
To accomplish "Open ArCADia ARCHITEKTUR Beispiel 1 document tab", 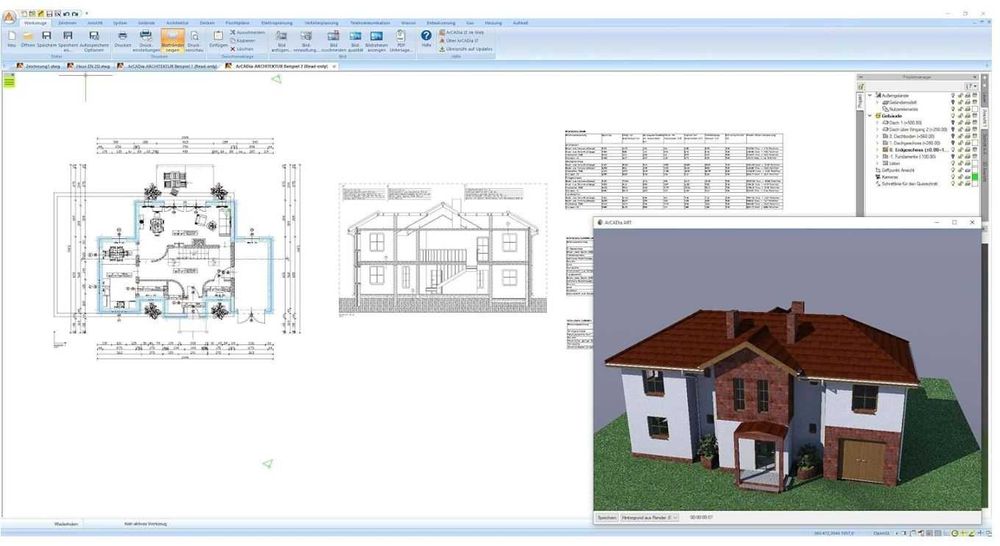I will point(168,66).
